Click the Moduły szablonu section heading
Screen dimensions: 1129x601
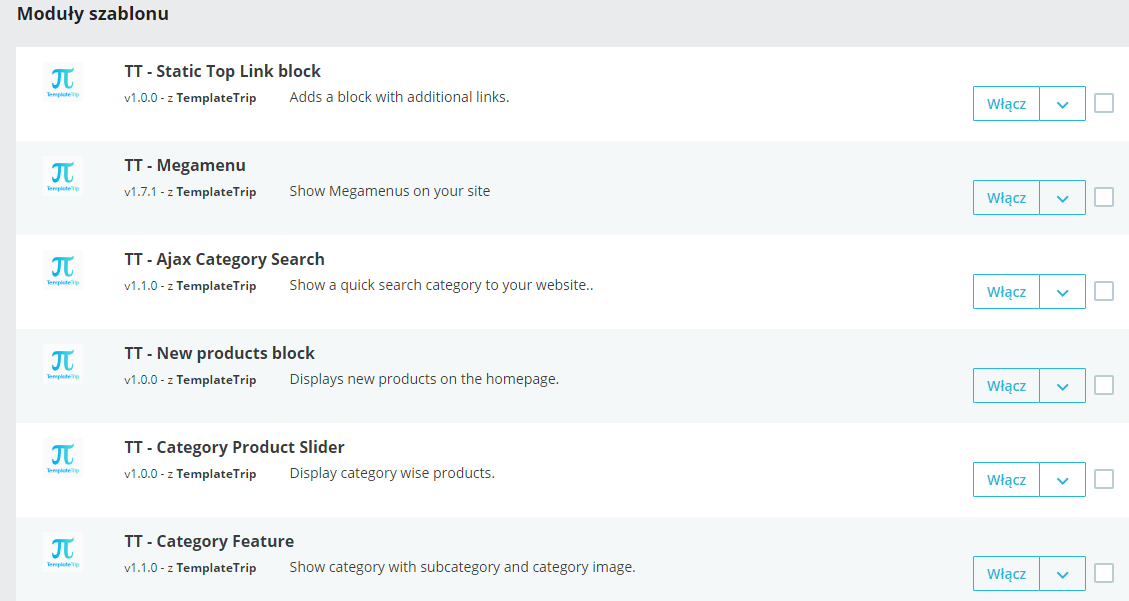coord(93,14)
